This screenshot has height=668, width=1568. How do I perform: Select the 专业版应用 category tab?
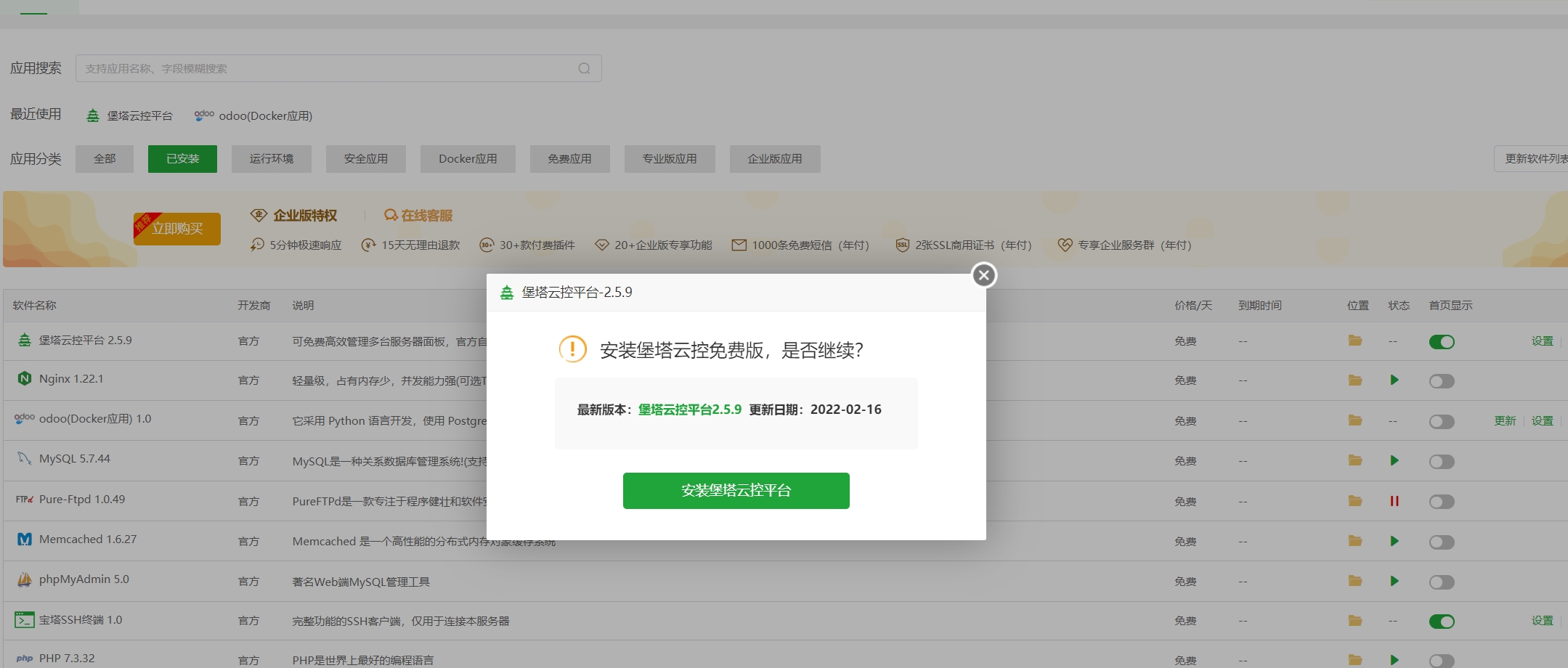pos(670,159)
